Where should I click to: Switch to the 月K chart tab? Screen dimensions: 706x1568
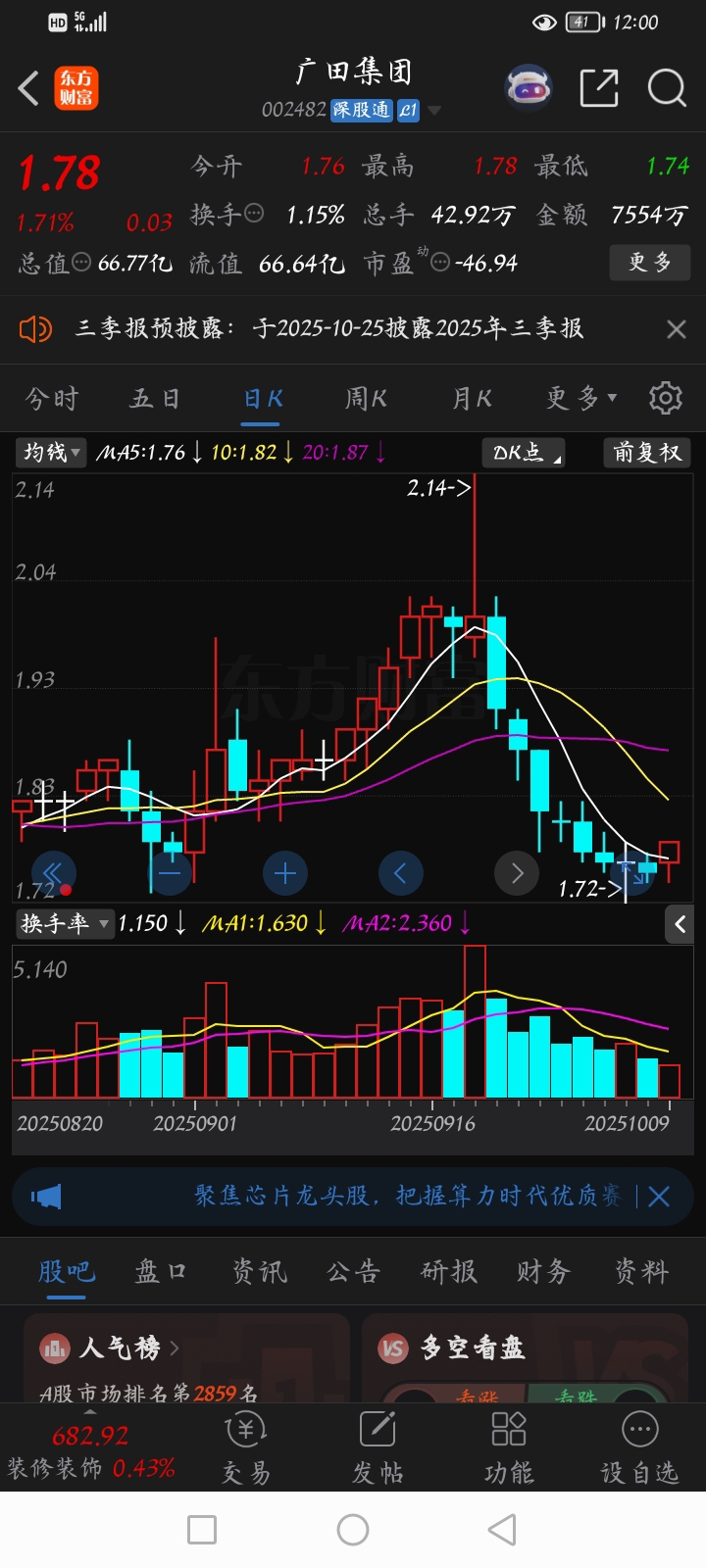(x=471, y=399)
